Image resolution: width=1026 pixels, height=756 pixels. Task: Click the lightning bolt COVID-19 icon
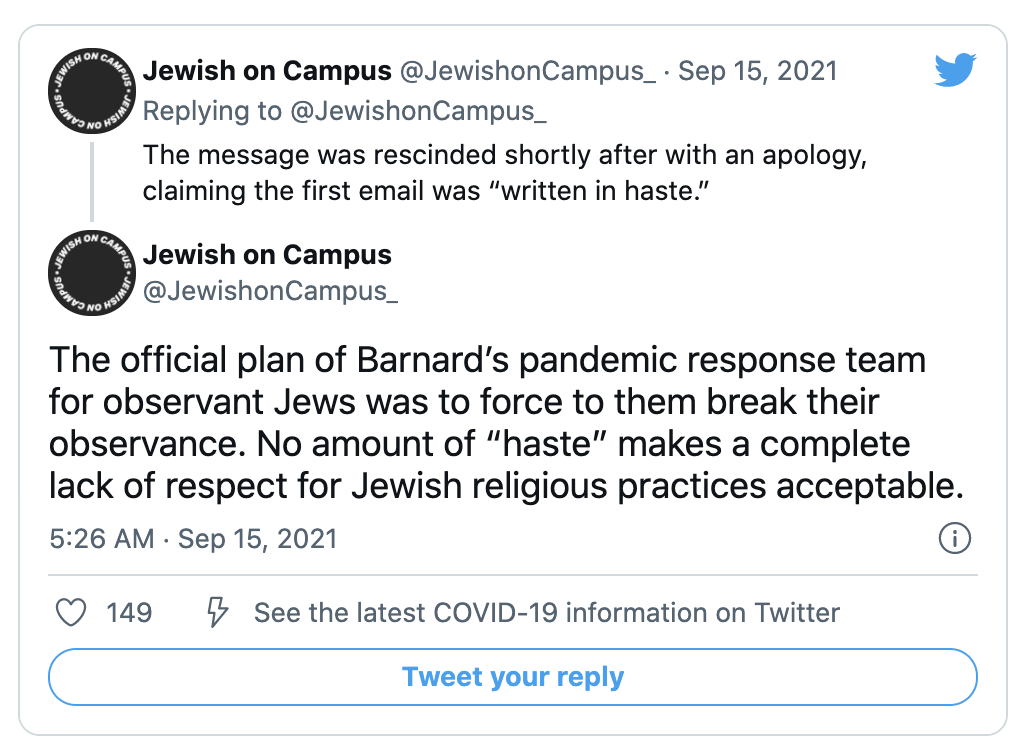pyautogui.click(x=217, y=613)
